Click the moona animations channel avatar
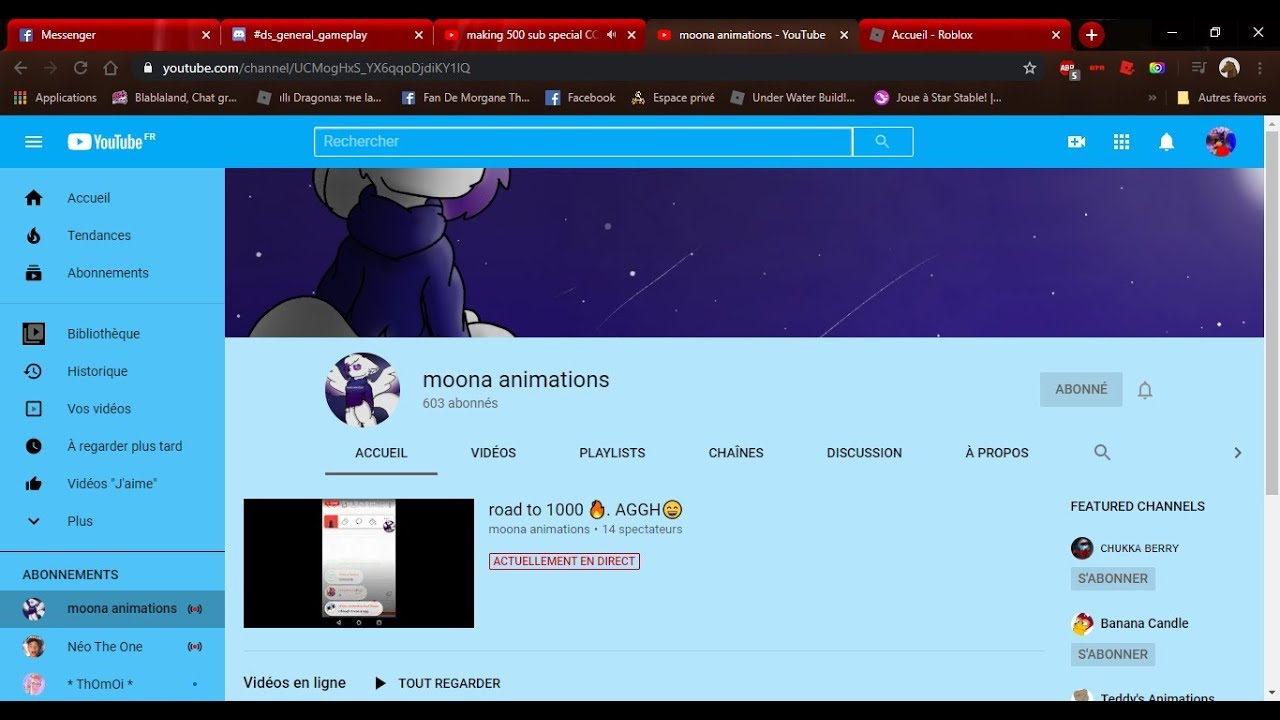This screenshot has width=1280, height=720. coord(363,390)
